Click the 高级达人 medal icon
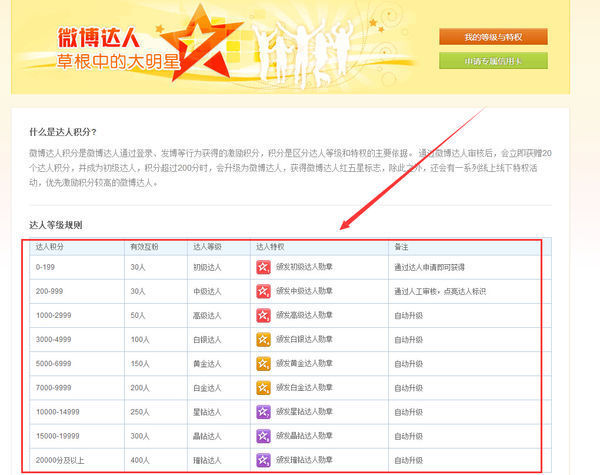The height and width of the screenshot is (475, 600). click(263, 315)
